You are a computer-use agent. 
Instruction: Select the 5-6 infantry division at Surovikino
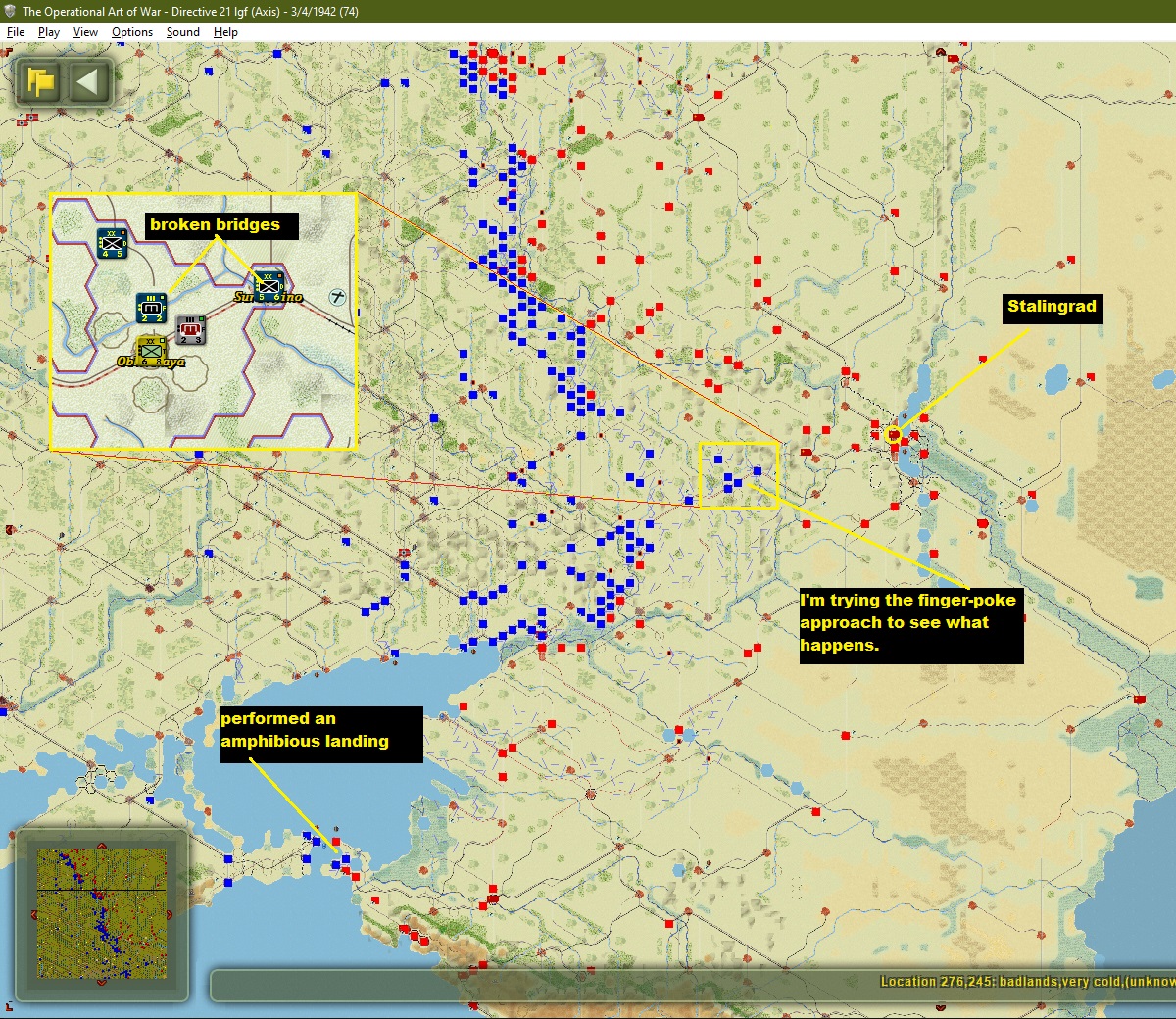click(269, 286)
